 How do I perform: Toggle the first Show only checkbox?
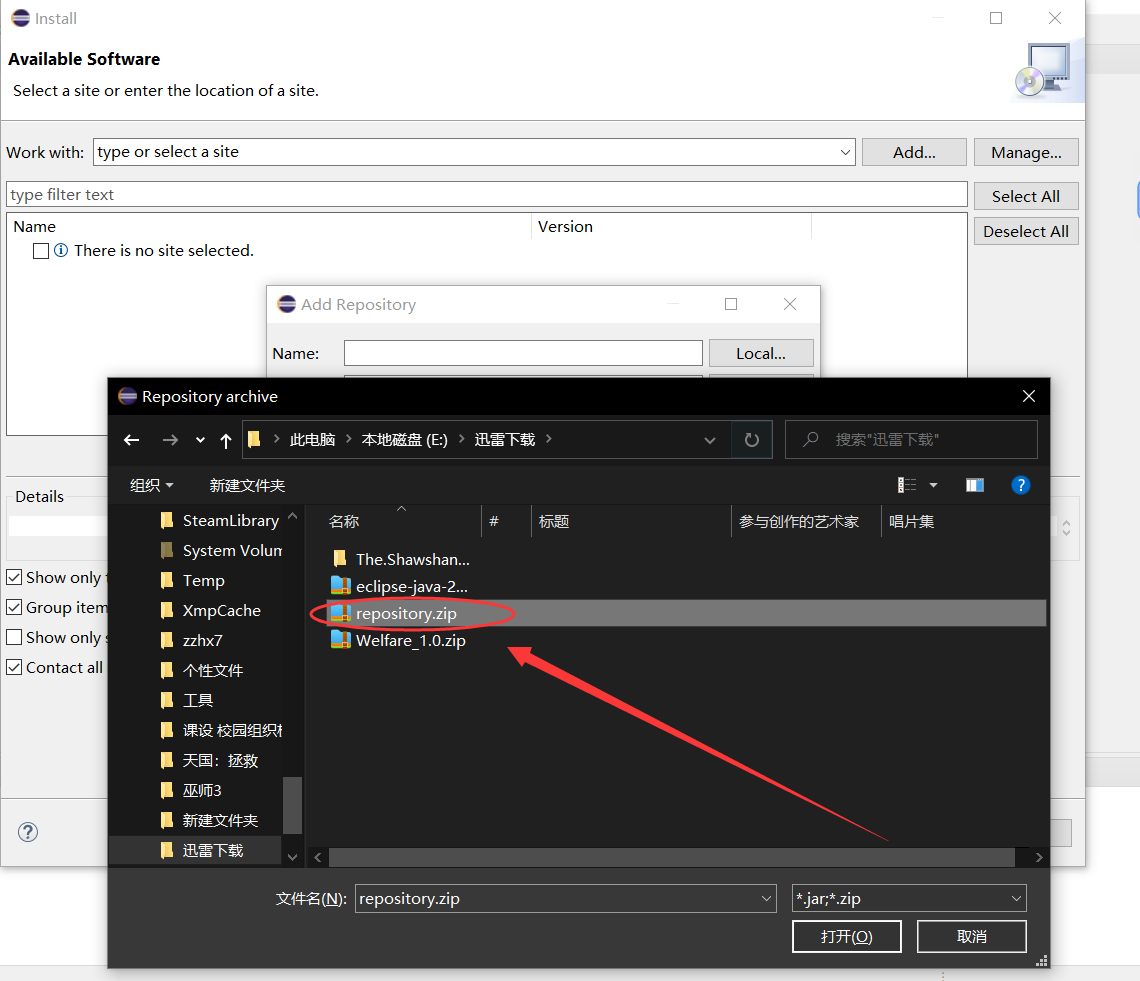click(14, 577)
